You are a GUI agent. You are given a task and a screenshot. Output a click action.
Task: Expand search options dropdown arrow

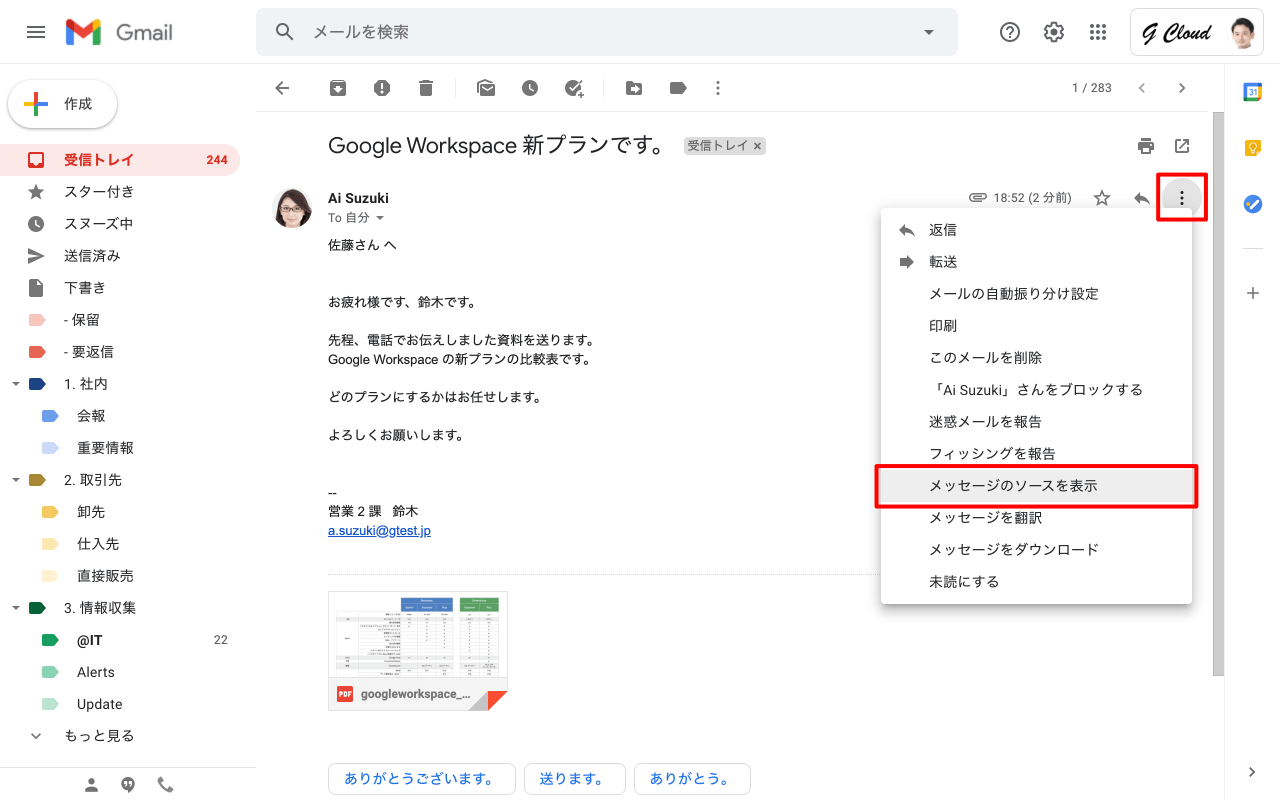pos(928,32)
